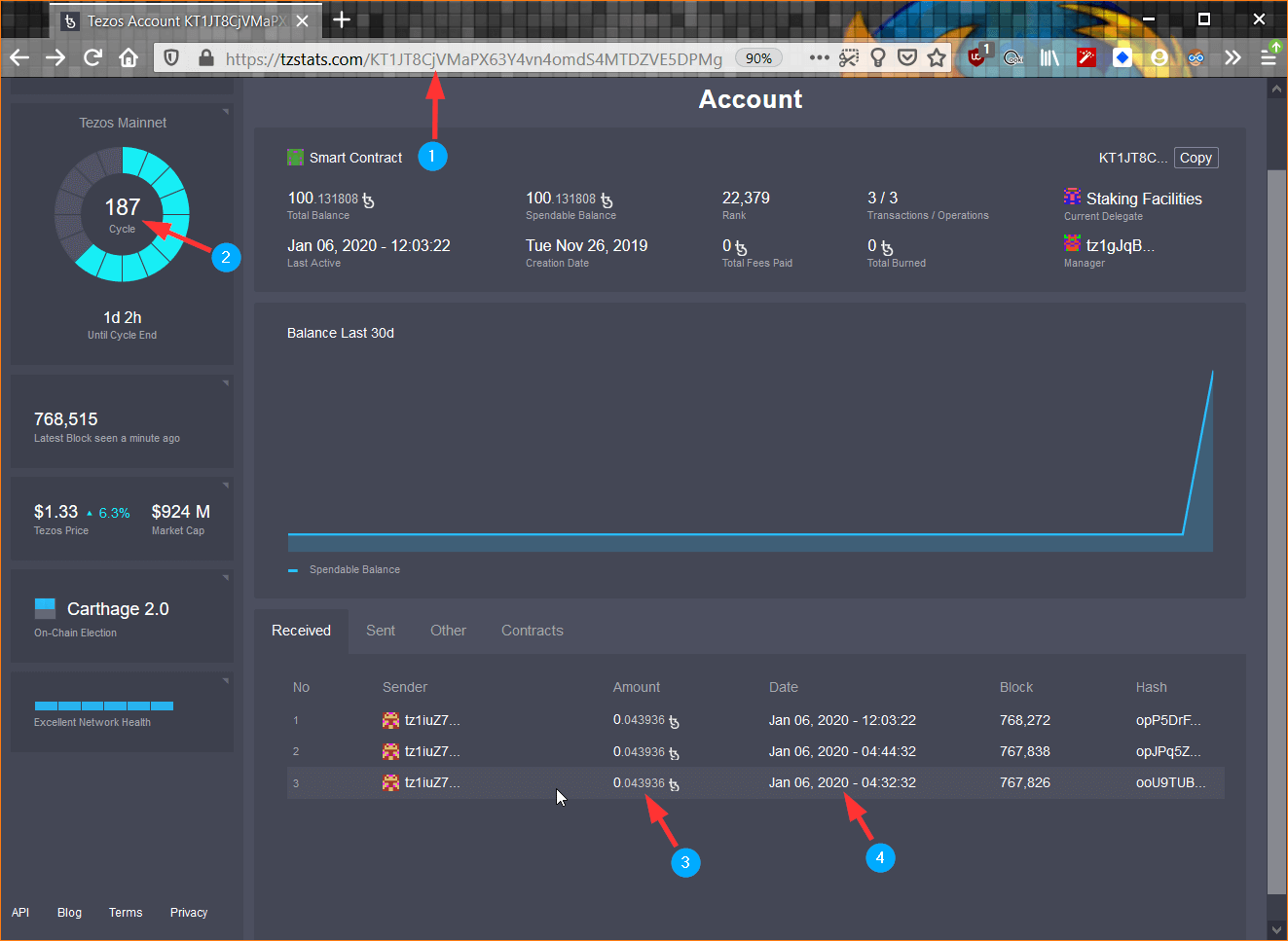Switch to the Received tab

click(x=301, y=631)
